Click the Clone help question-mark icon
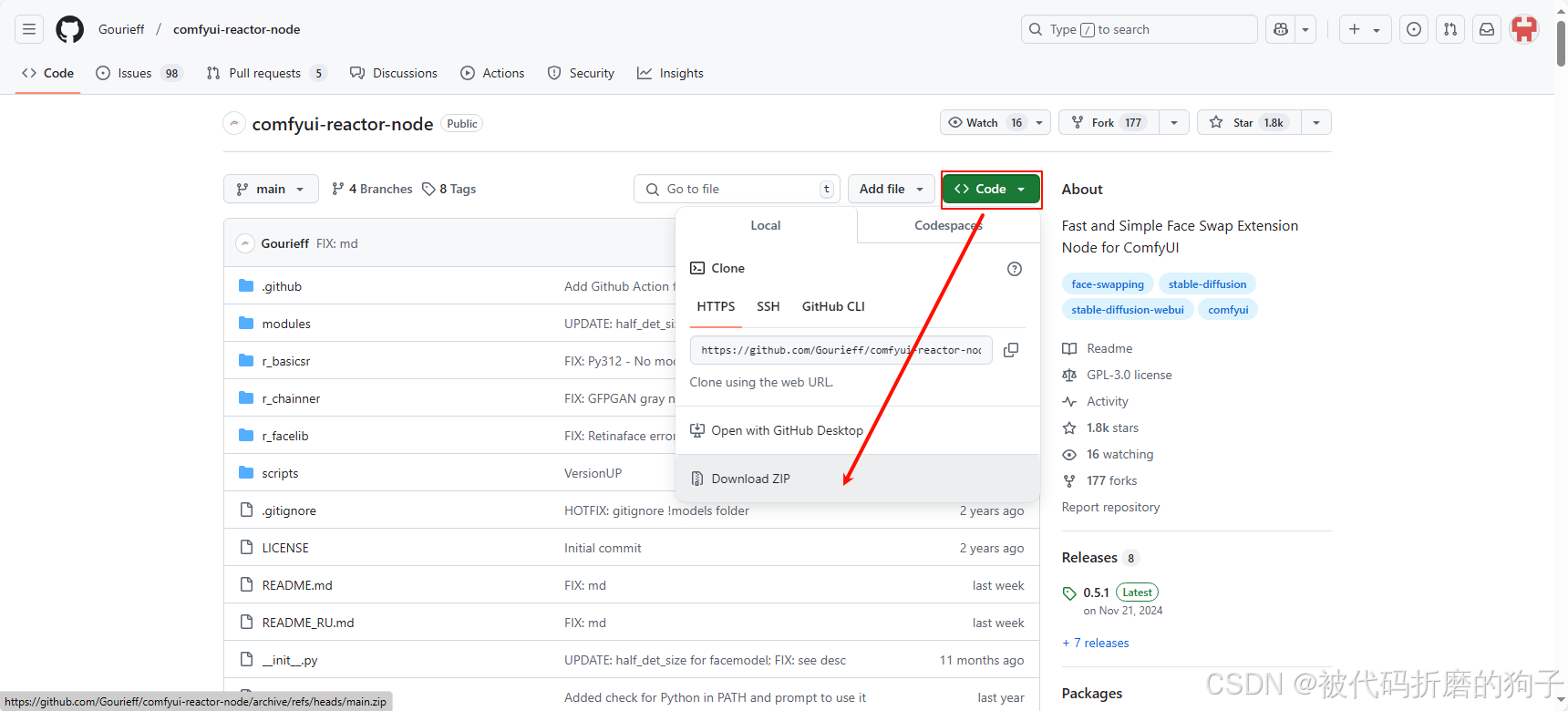The width and height of the screenshot is (1568, 711). coord(1015,269)
